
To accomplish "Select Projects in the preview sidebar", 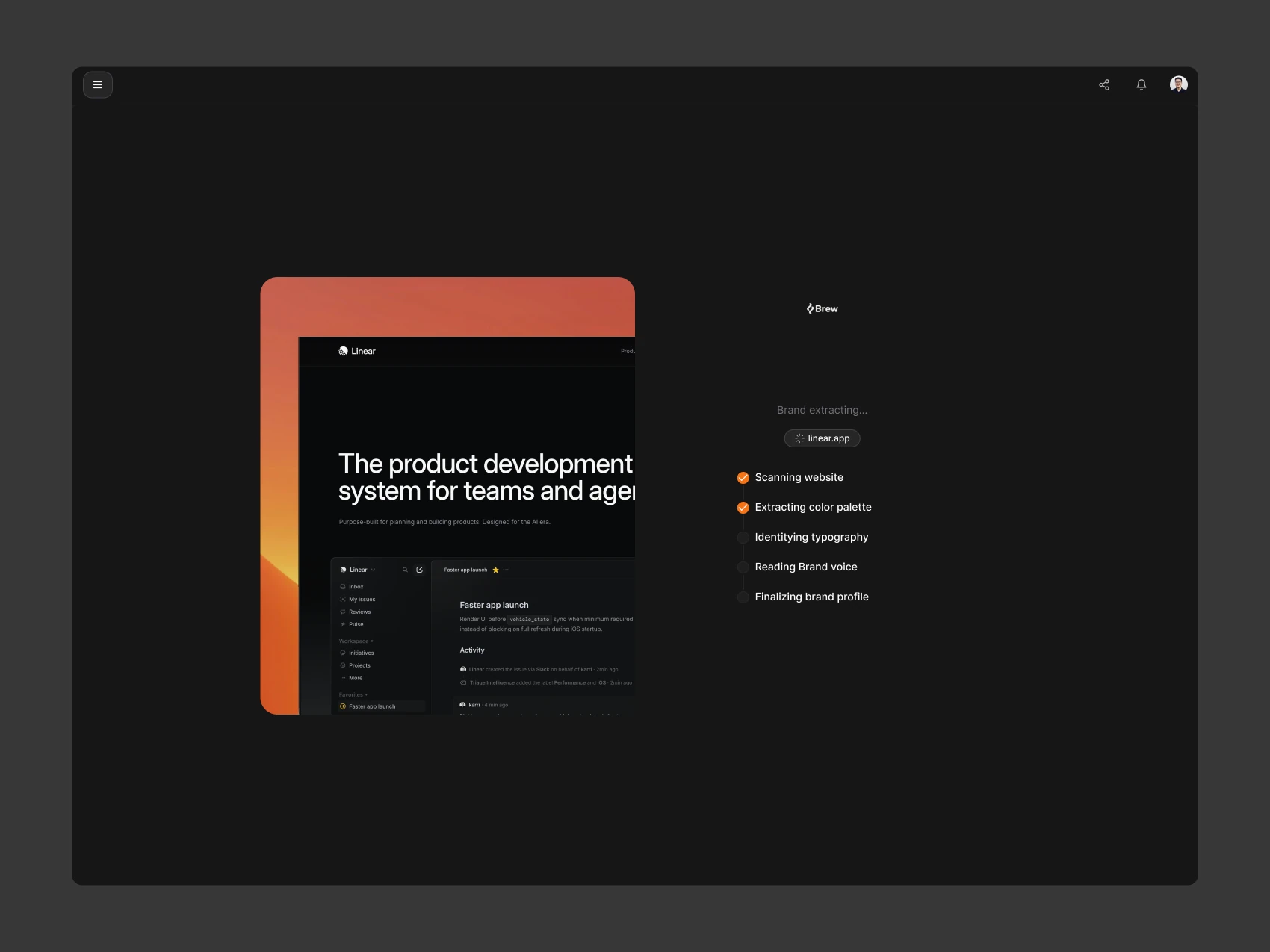I will click(x=356, y=665).
